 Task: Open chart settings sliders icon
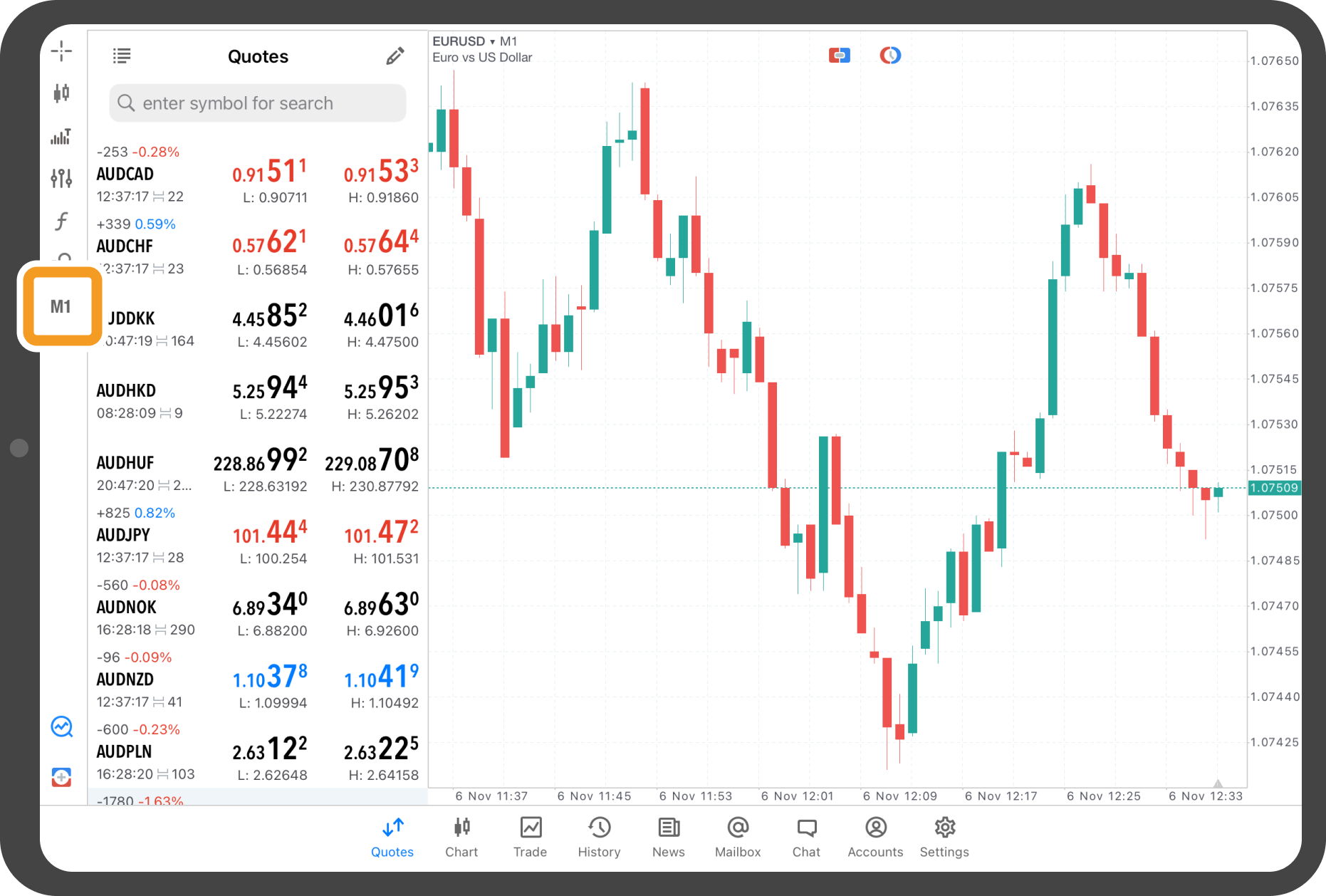(61, 178)
